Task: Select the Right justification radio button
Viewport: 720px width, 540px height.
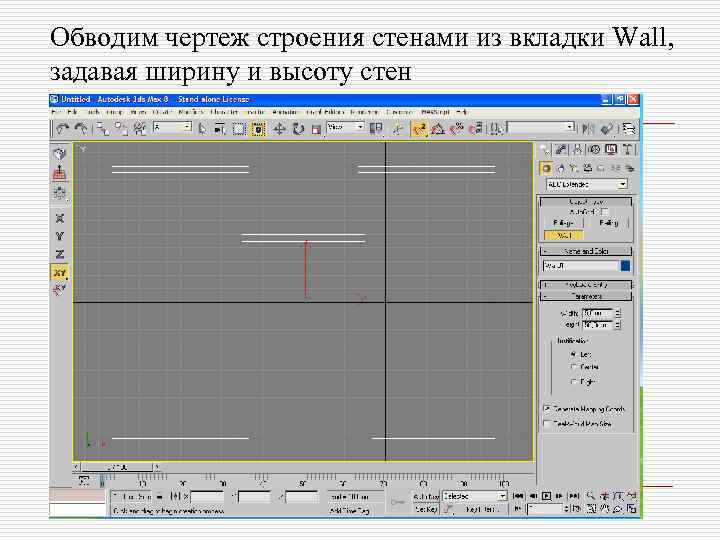Action: tap(573, 382)
